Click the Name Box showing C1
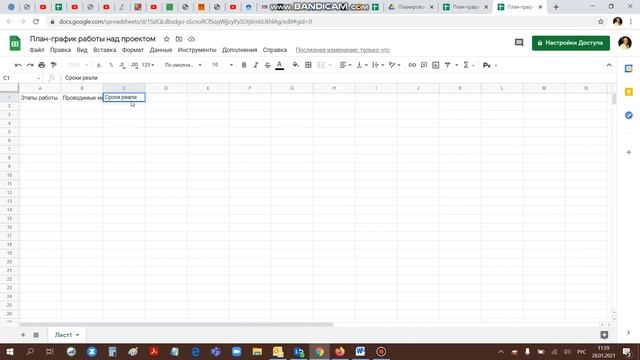 [x=21, y=78]
